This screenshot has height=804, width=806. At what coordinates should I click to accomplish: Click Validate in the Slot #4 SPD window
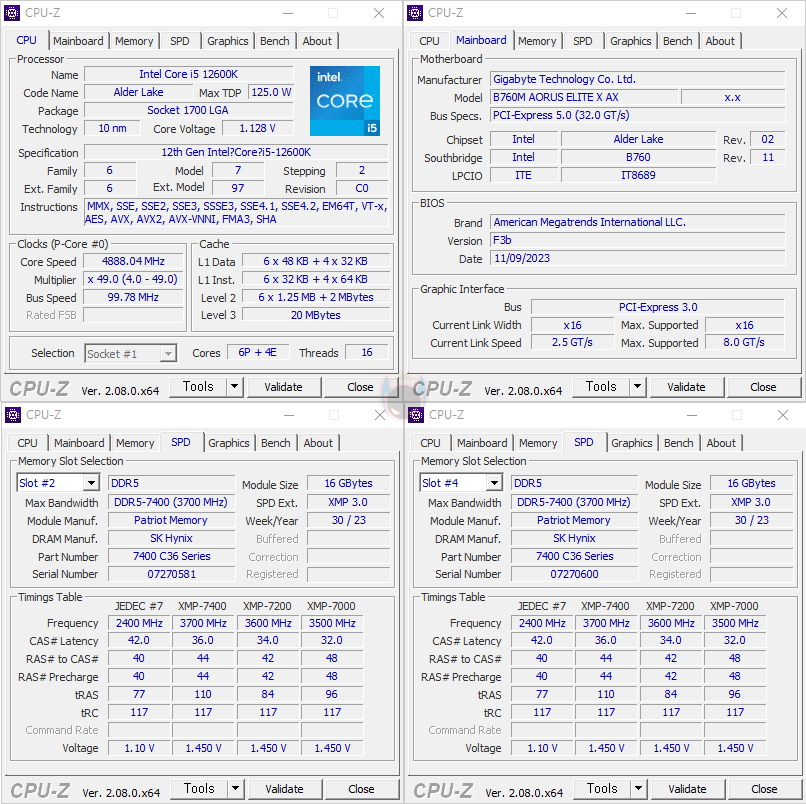pyautogui.click(x=688, y=789)
